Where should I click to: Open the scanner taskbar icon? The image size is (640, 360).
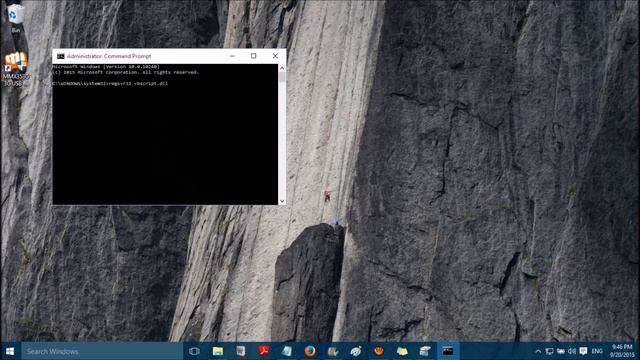(x=425, y=351)
